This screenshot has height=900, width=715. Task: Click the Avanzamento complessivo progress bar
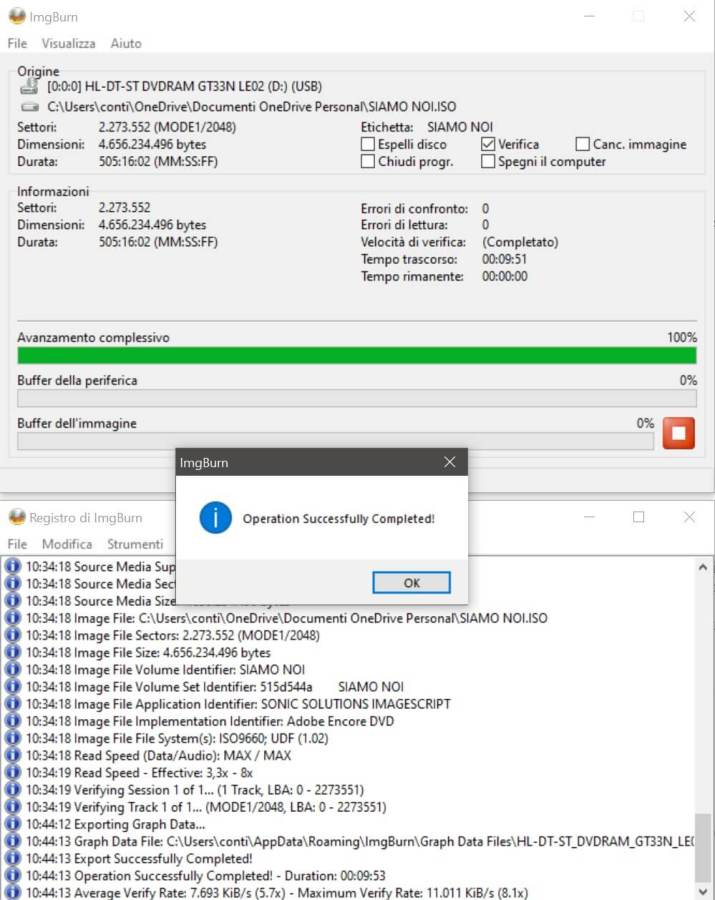(356, 356)
